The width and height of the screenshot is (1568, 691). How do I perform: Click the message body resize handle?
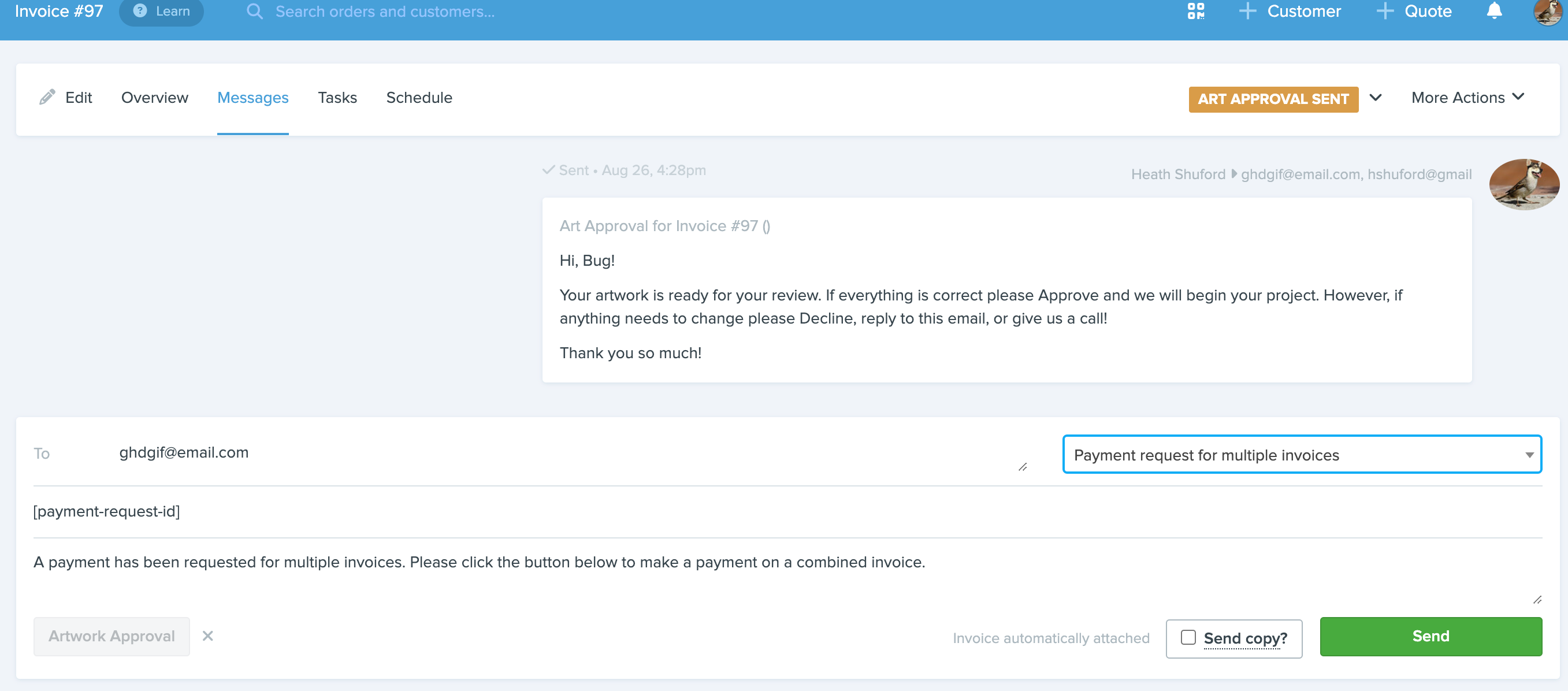coord(1537,600)
